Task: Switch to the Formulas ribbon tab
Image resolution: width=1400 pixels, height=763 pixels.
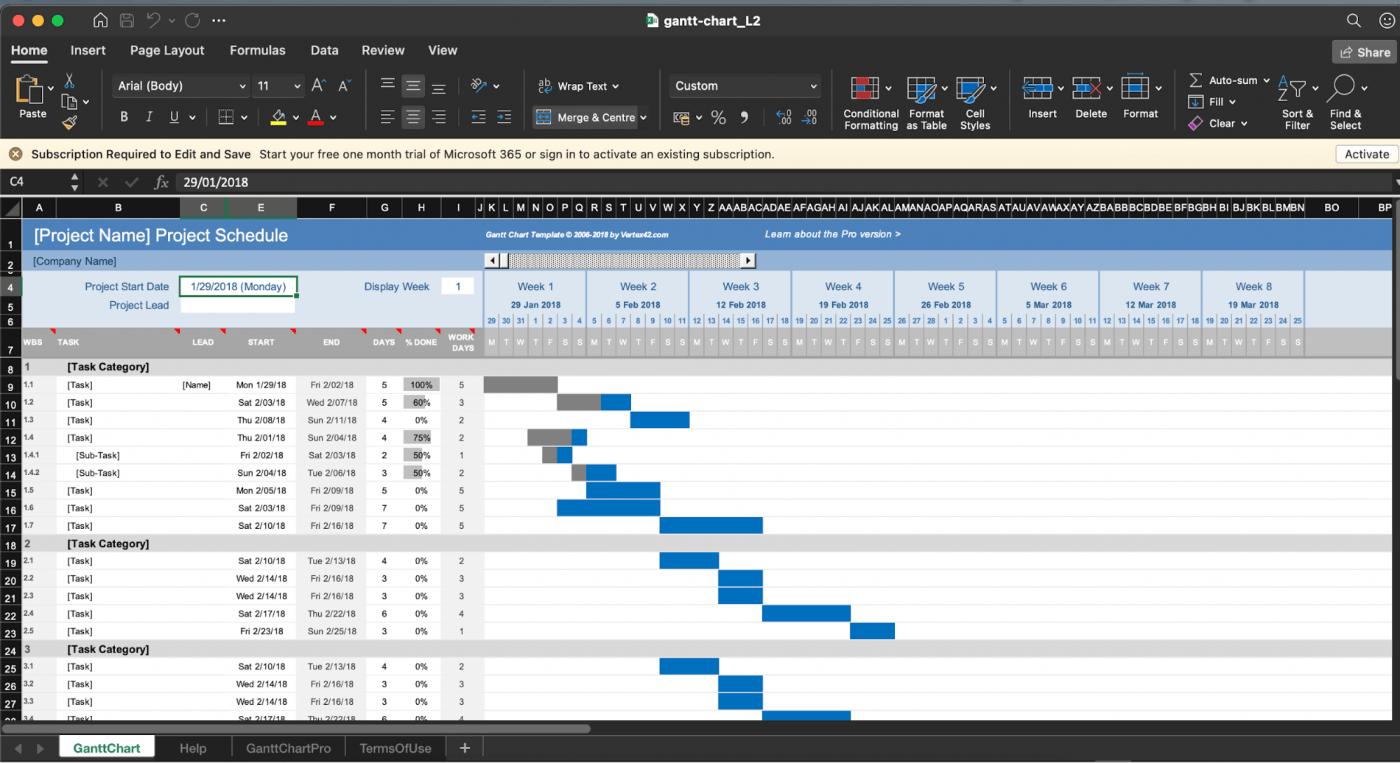Action: point(257,50)
